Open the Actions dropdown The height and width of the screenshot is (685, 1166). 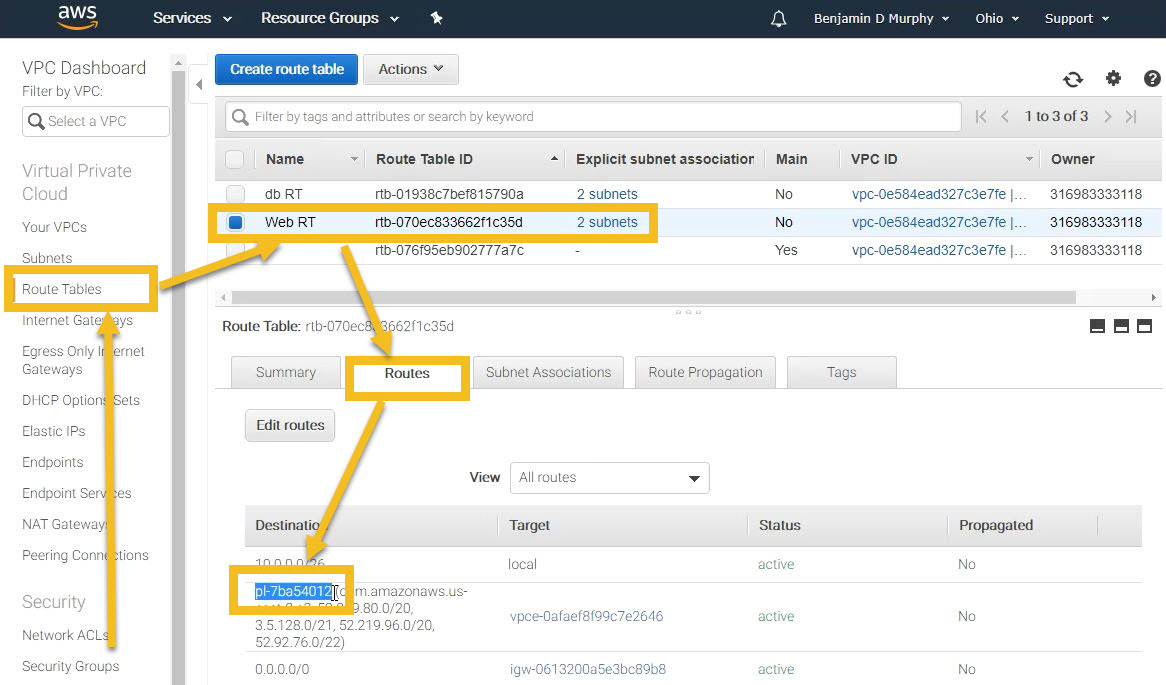[x=410, y=69]
